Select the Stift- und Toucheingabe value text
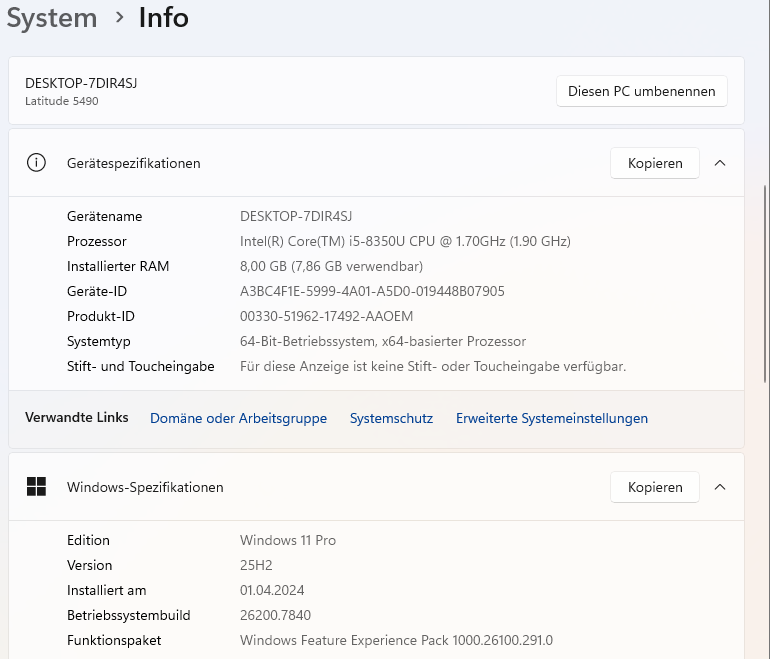The width and height of the screenshot is (770, 659). click(433, 366)
